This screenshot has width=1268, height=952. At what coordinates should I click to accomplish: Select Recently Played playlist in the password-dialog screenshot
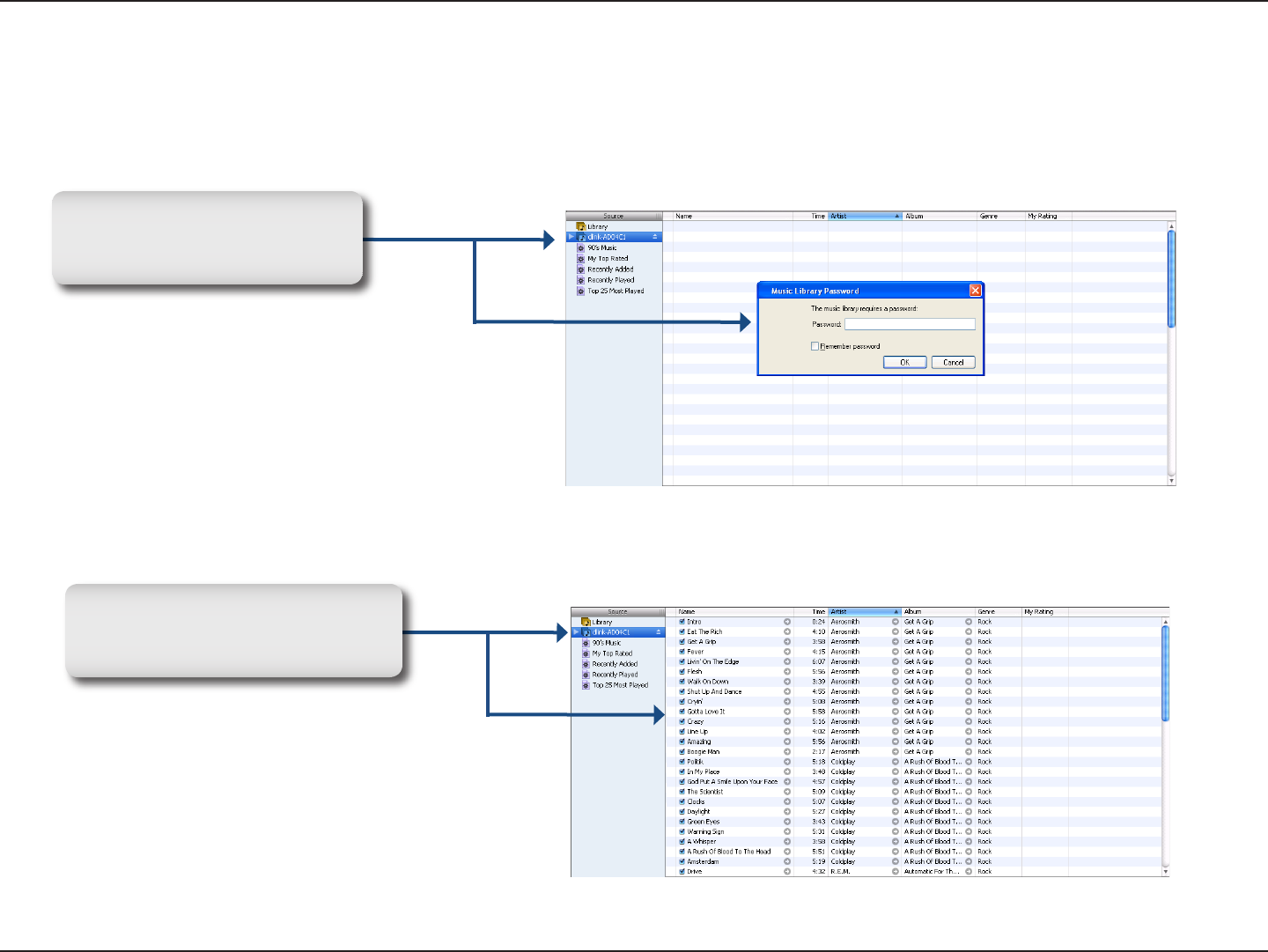[611, 280]
